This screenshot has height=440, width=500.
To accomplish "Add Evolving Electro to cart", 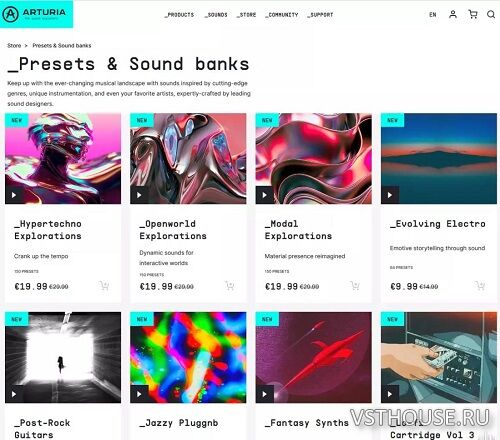I will [480, 286].
